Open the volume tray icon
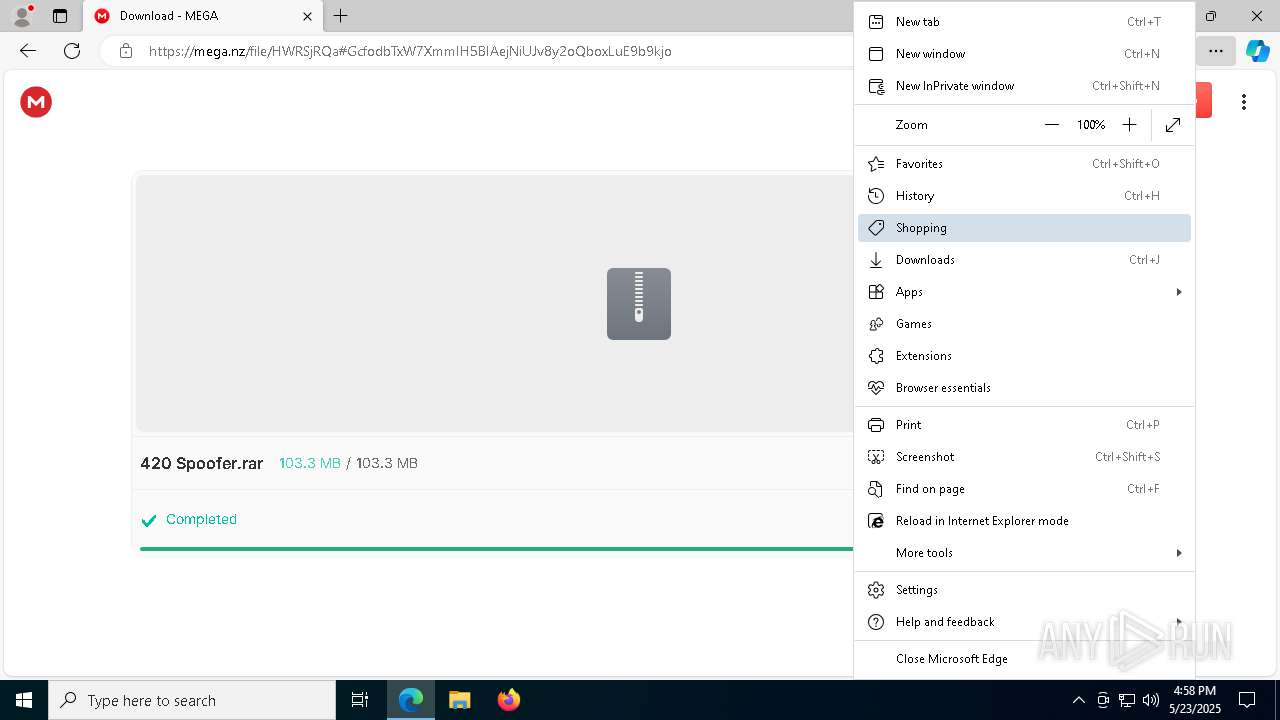Viewport: 1280px width, 720px height. (x=1151, y=700)
